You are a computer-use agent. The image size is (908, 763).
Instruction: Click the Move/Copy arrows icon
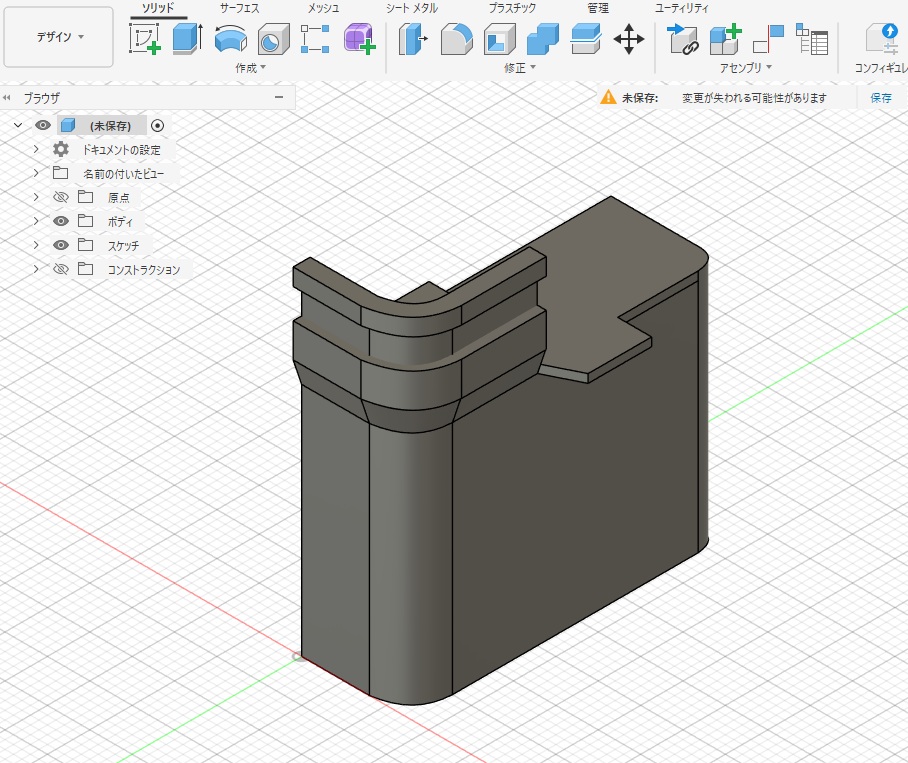point(629,40)
